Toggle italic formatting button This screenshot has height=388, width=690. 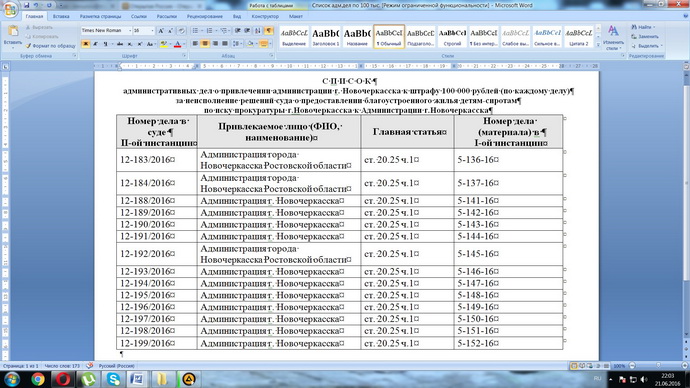tap(95, 44)
